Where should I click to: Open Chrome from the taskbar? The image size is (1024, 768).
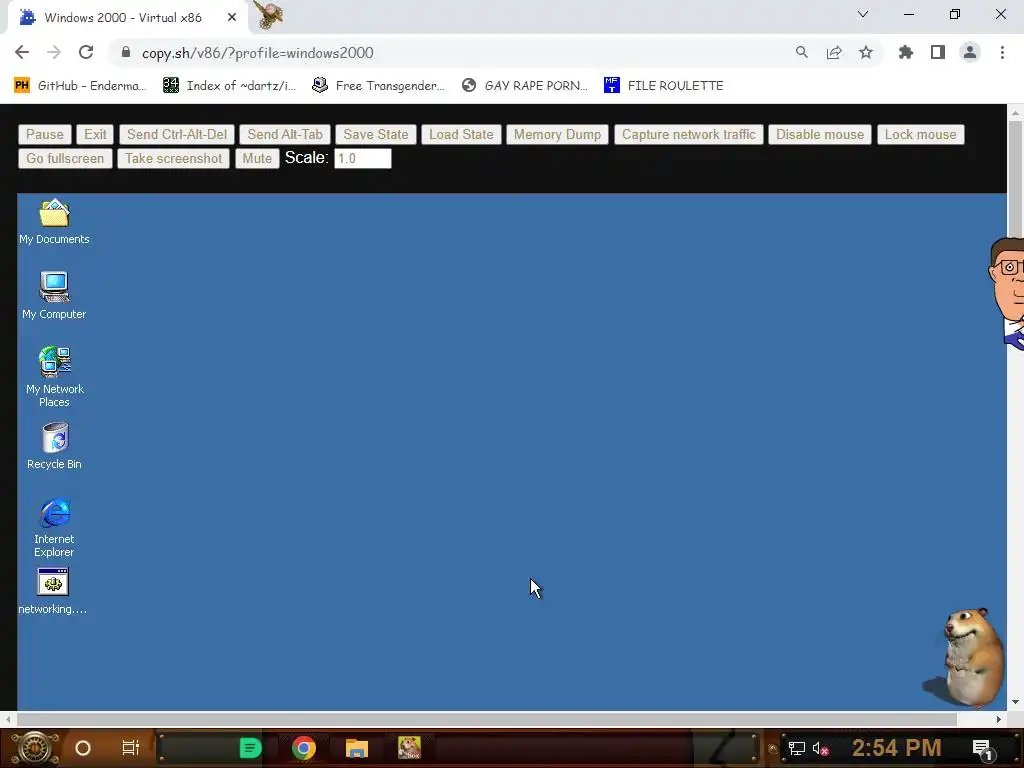304,748
